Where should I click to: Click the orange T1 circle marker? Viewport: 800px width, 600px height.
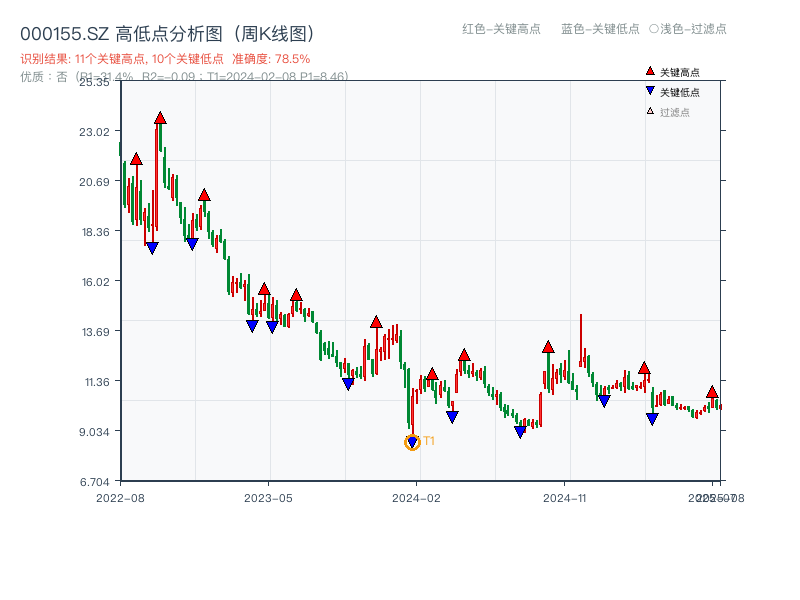point(412,441)
